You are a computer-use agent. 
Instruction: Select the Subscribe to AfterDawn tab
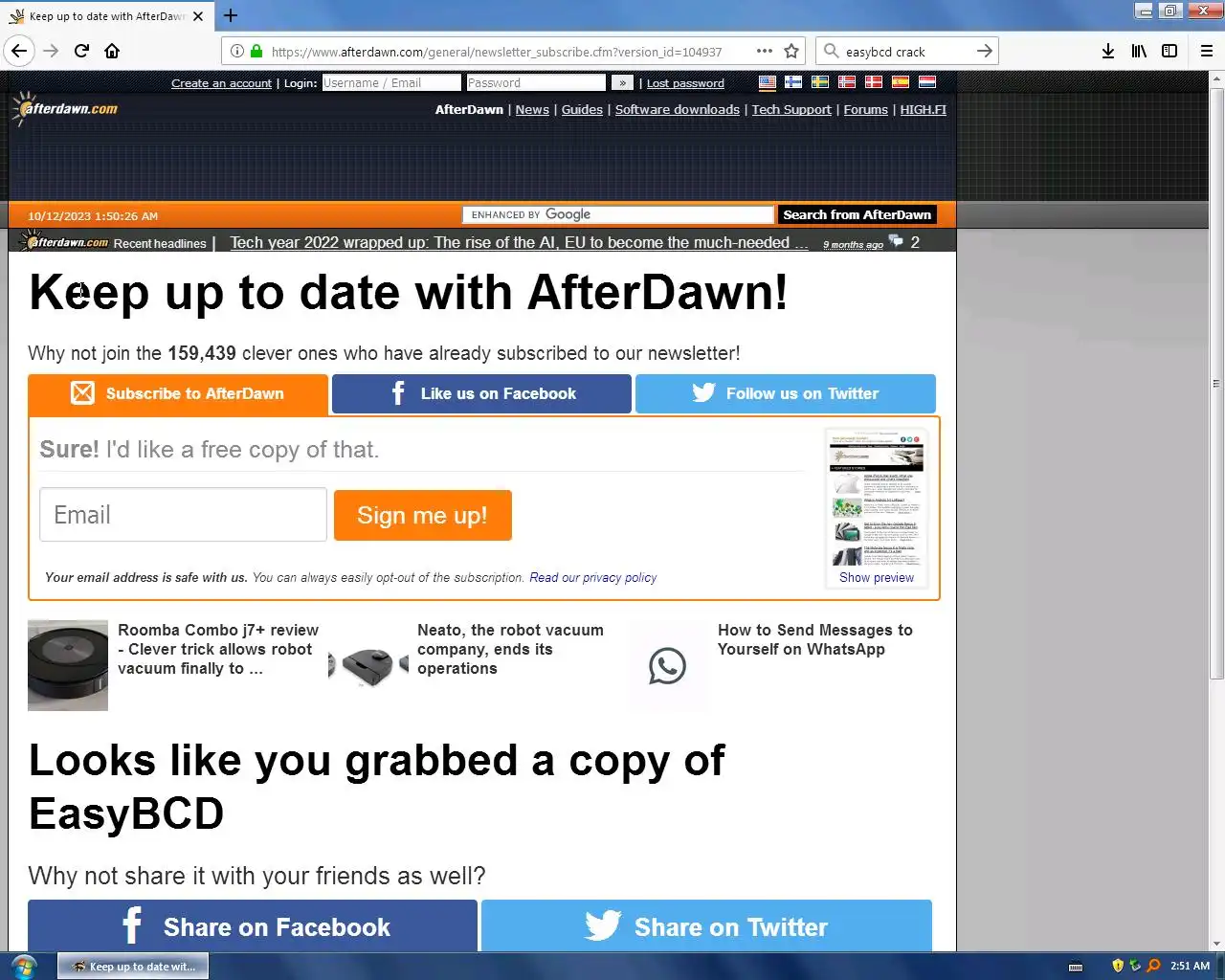pyautogui.click(x=178, y=394)
